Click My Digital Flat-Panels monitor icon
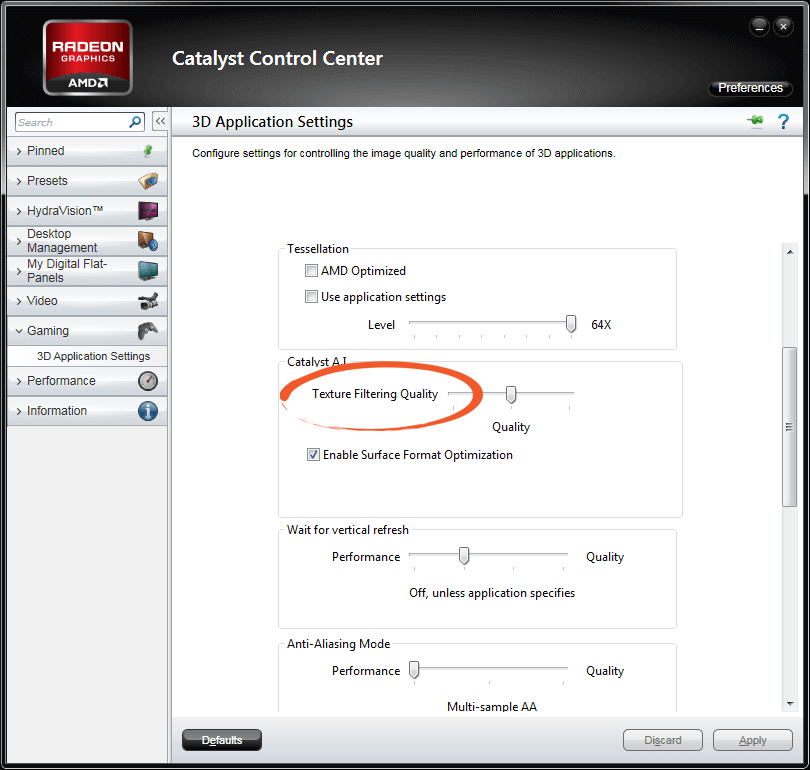The width and height of the screenshot is (810, 770). click(148, 271)
